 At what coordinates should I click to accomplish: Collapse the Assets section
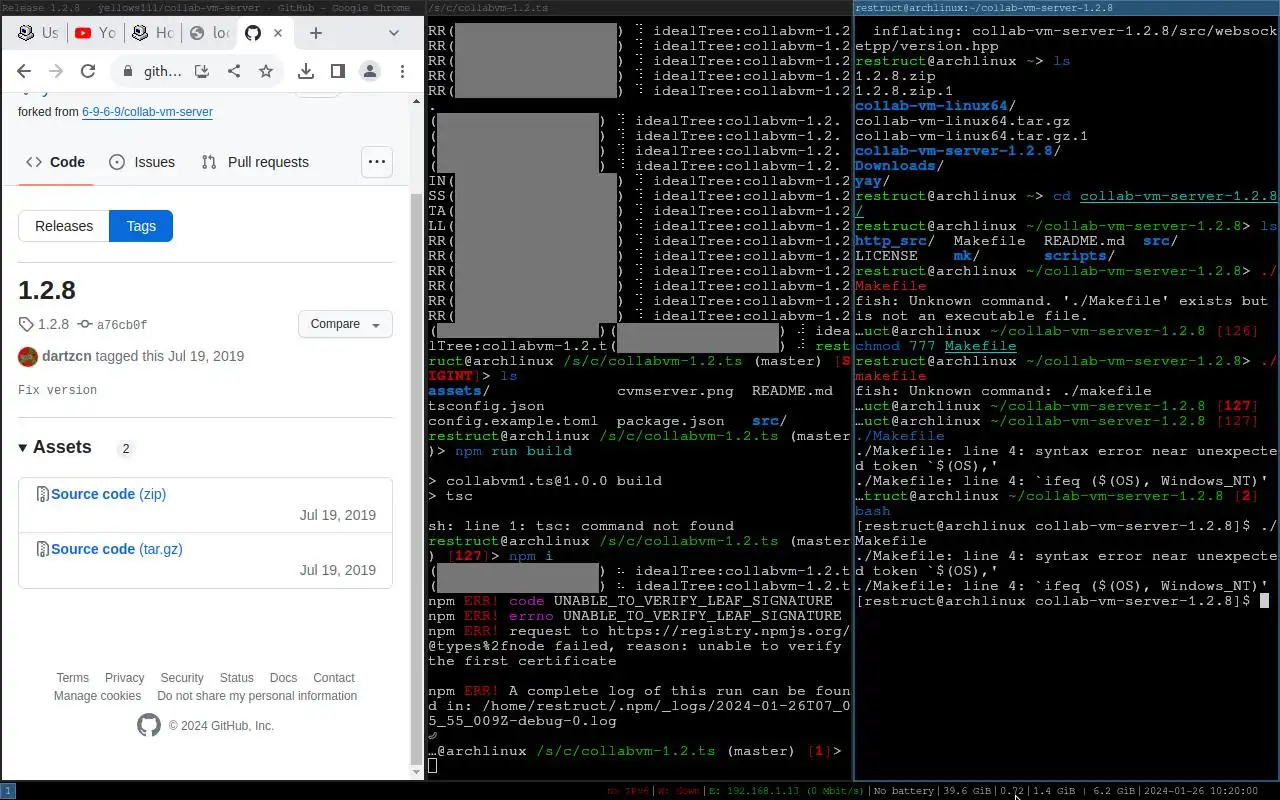point(55,447)
